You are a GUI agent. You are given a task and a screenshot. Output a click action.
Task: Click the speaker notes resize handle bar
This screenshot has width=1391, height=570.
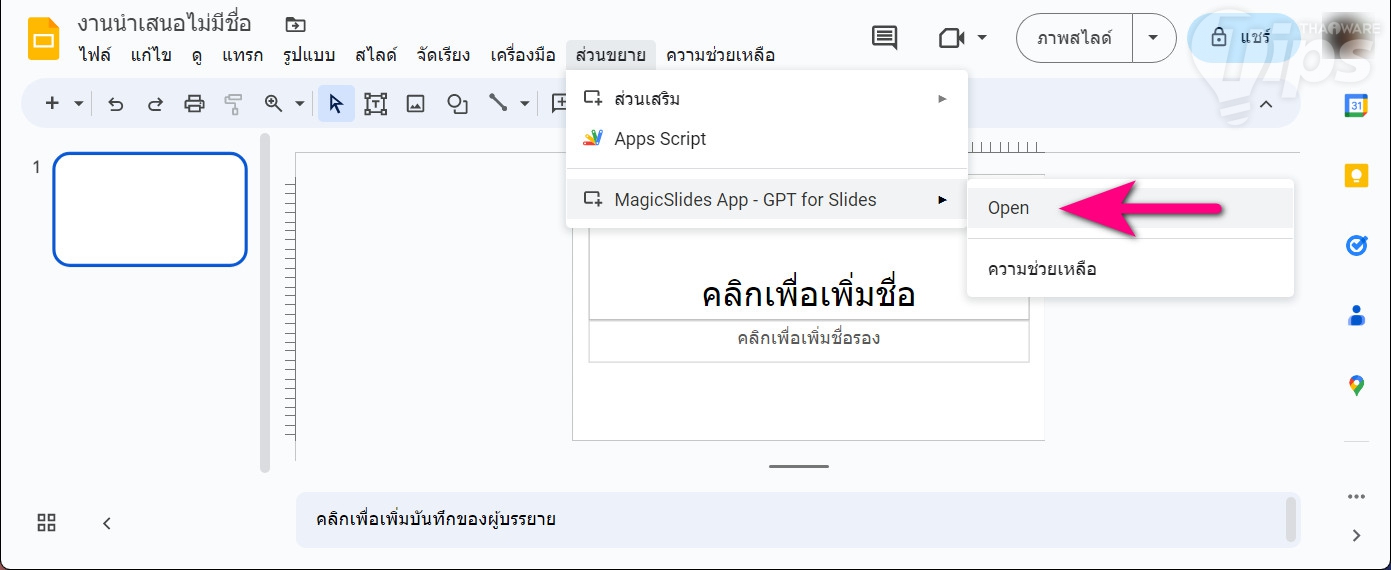[x=799, y=466]
